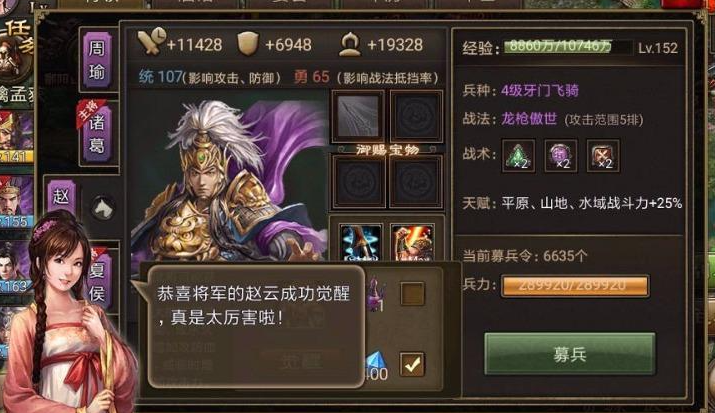Click the green experience progress bar
Viewport: 715px width, 413px height.
(568, 47)
